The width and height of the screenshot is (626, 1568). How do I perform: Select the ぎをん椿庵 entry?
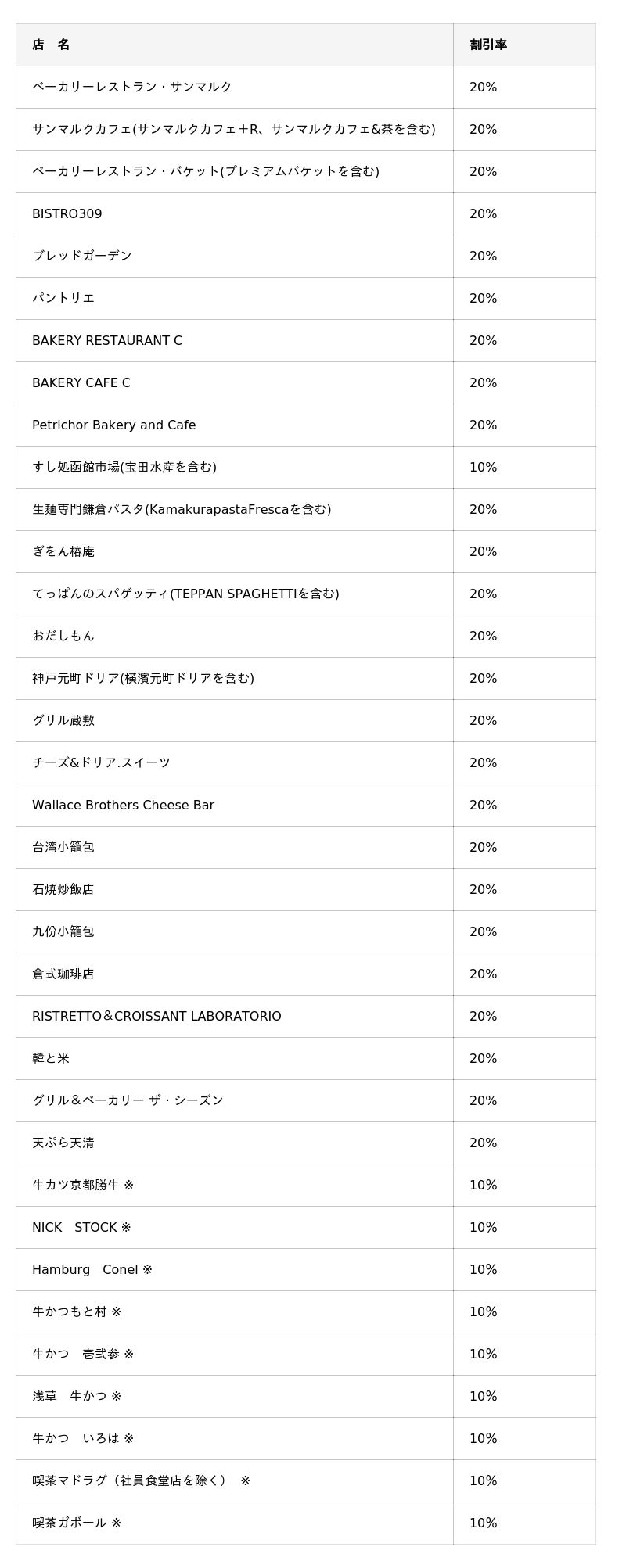63,551
